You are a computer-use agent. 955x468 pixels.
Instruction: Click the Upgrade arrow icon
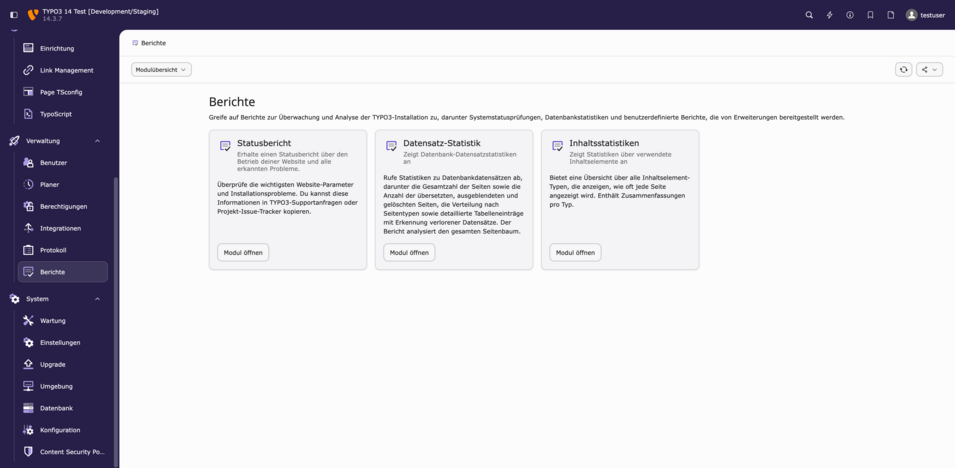tap(28, 364)
